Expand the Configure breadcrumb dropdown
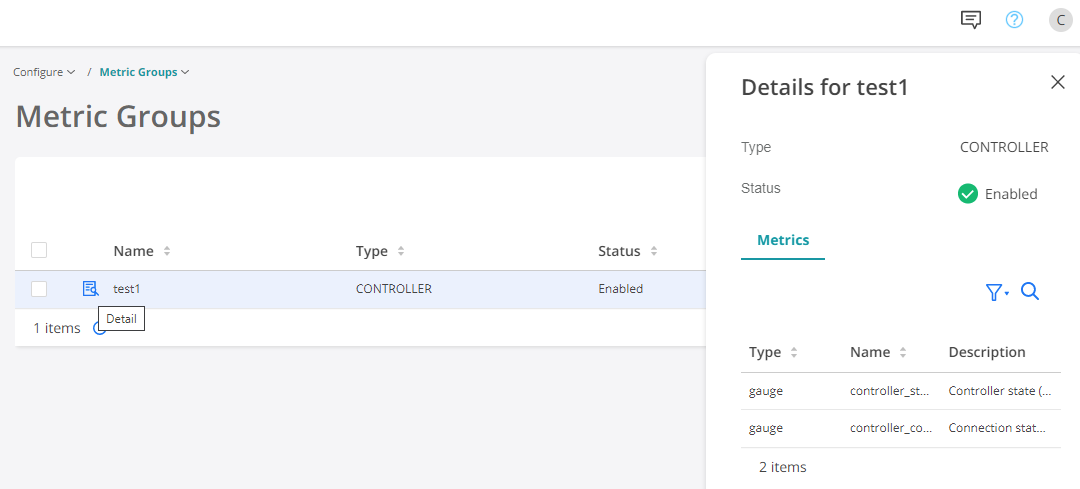Image resolution: width=1080 pixels, height=489 pixels. point(44,72)
